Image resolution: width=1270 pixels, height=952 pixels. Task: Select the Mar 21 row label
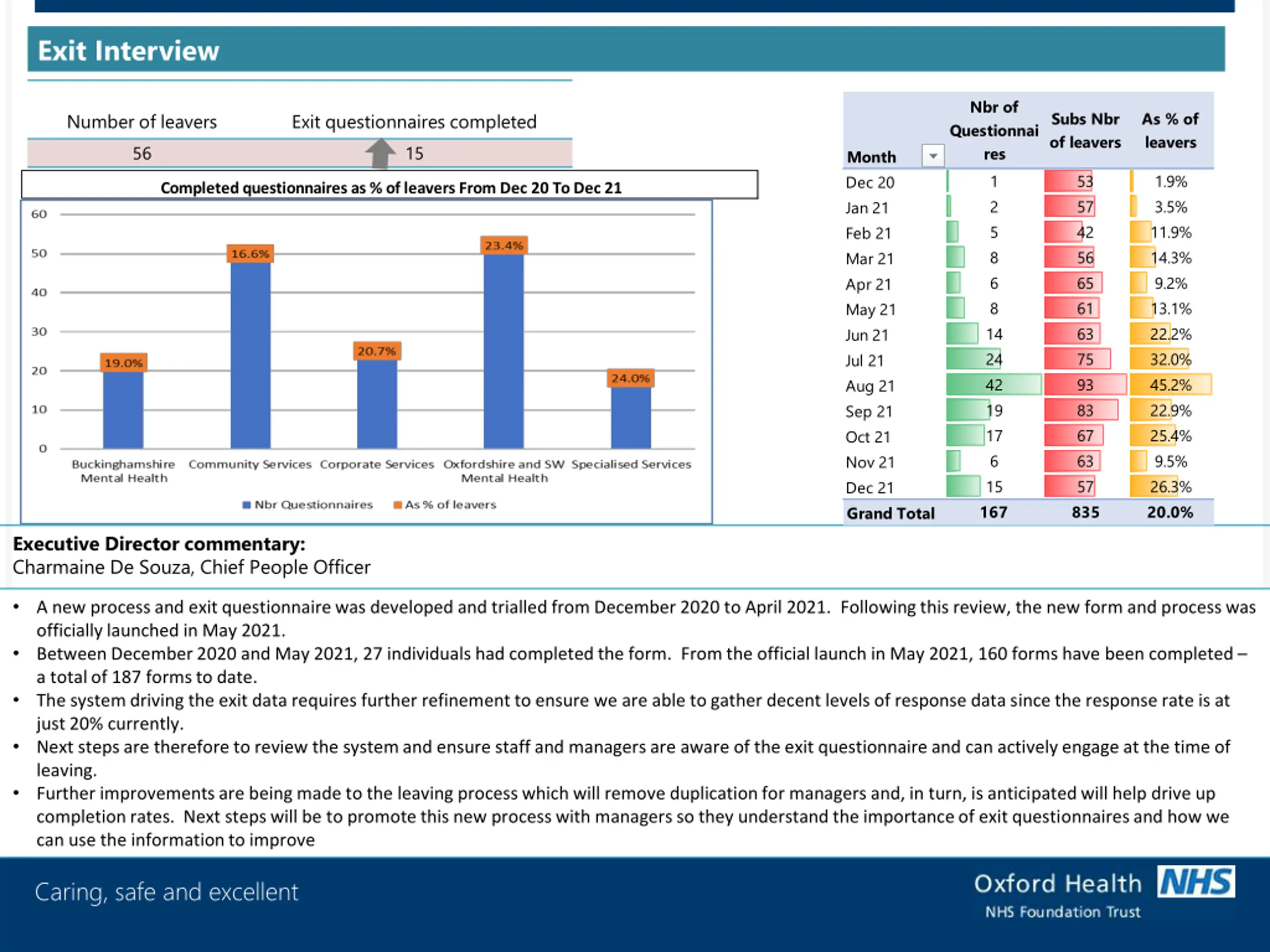tap(869, 259)
